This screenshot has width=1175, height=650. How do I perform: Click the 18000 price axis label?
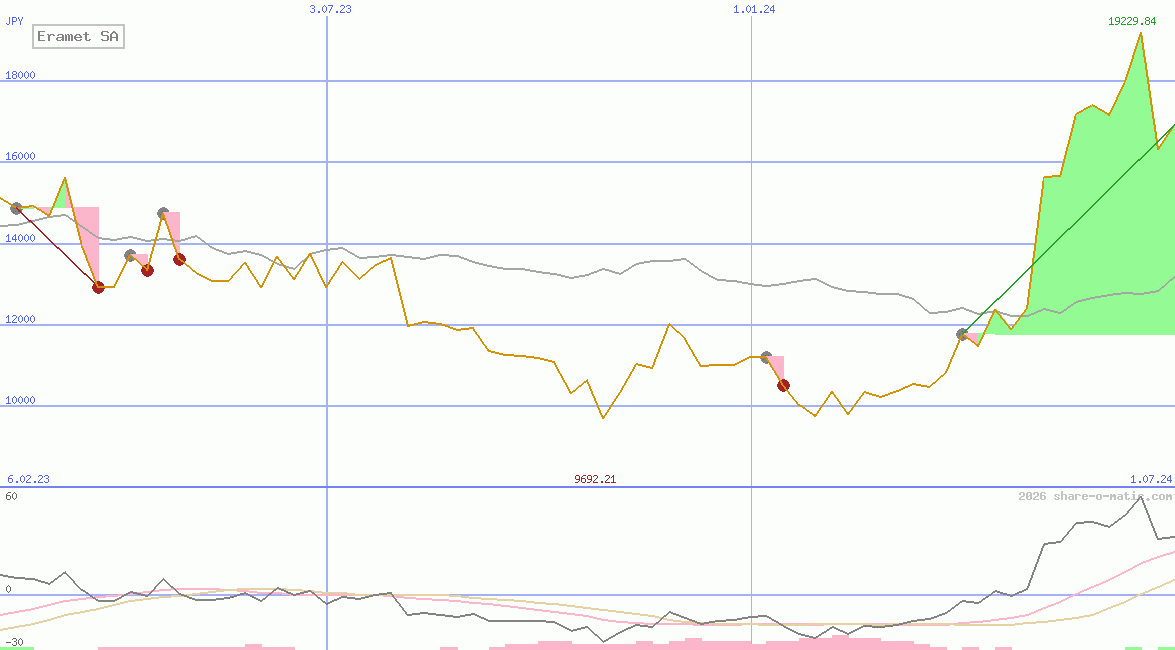click(x=20, y=75)
